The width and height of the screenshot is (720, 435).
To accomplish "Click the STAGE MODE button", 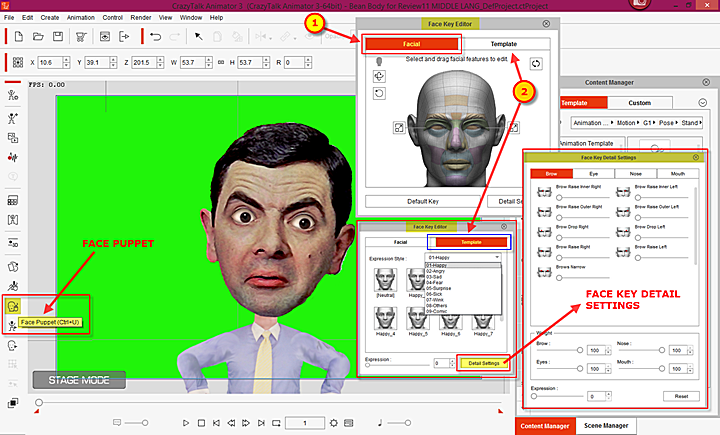I will pos(79,380).
